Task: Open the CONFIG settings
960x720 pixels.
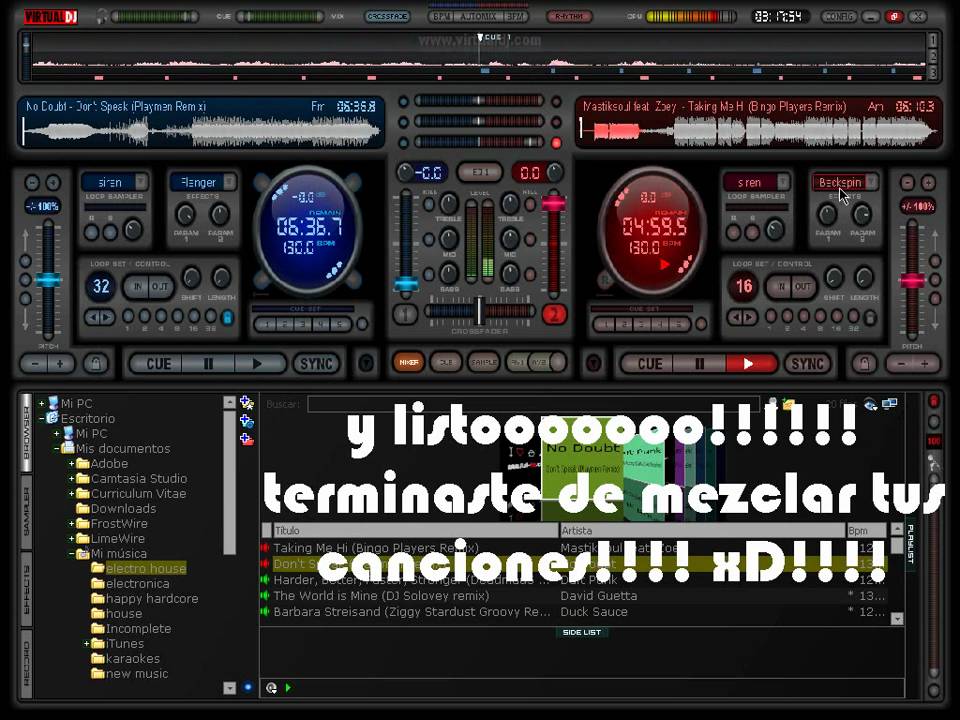Action: (839, 17)
